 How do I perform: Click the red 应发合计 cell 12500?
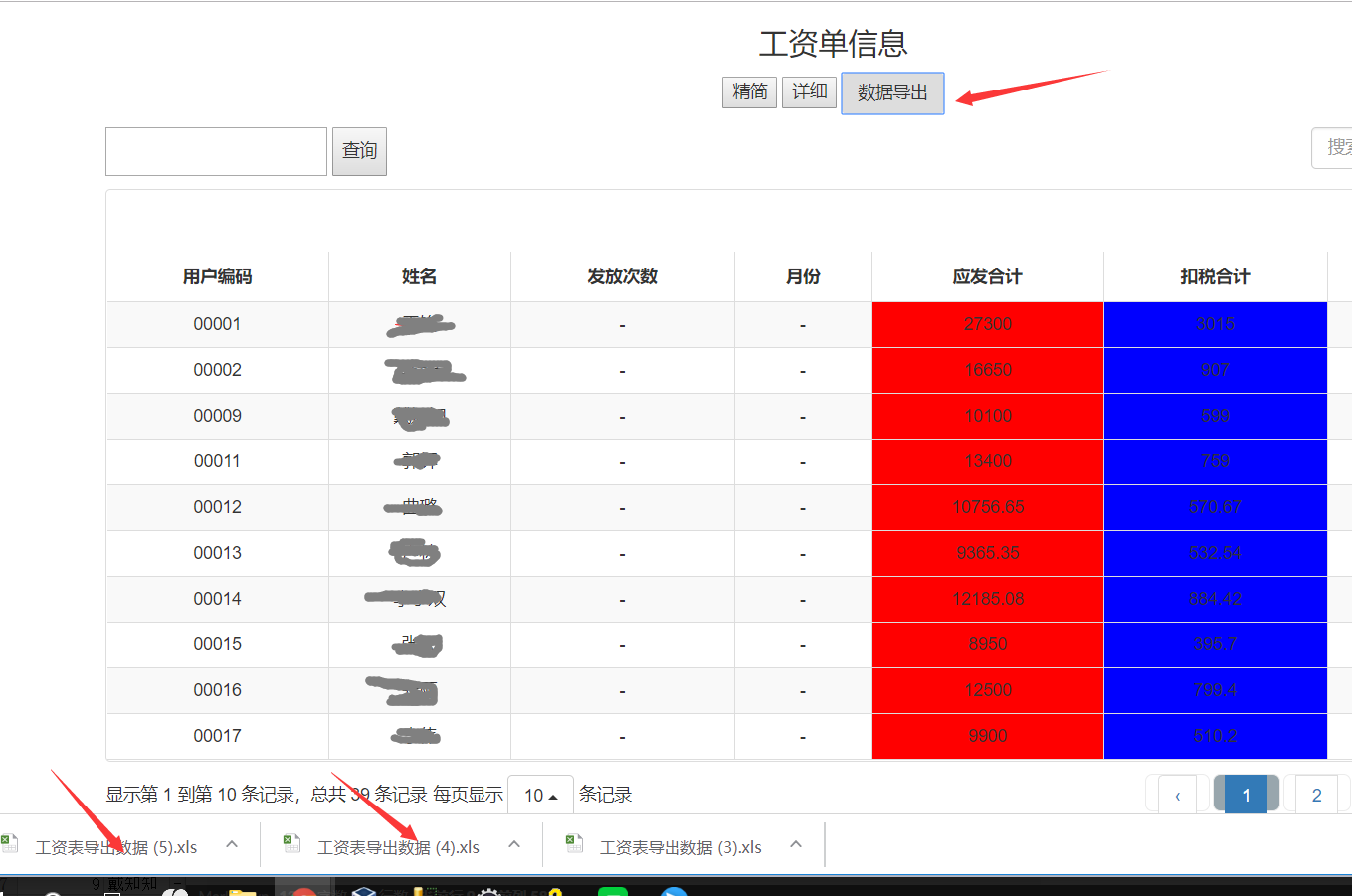(988, 690)
